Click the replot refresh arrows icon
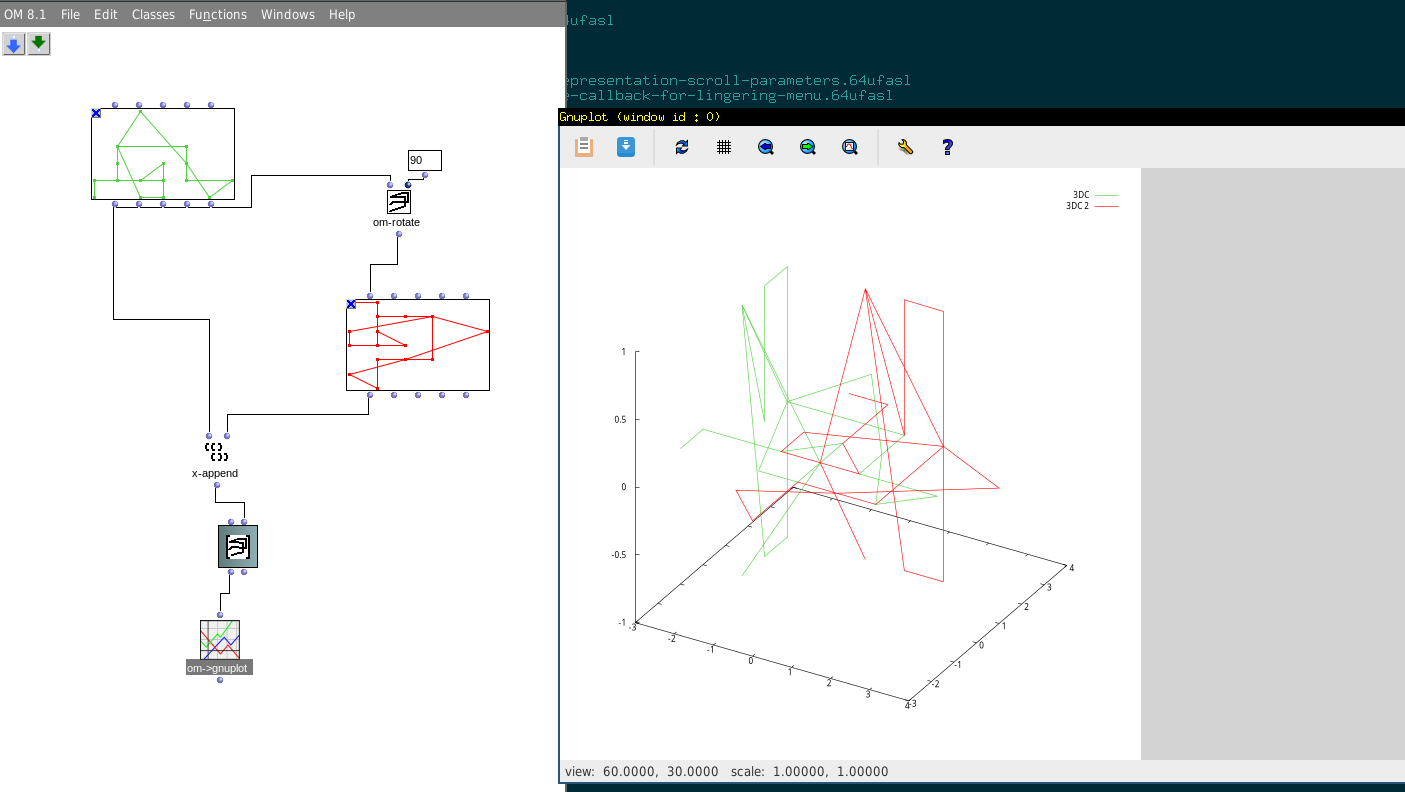1405x792 pixels. [682, 147]
